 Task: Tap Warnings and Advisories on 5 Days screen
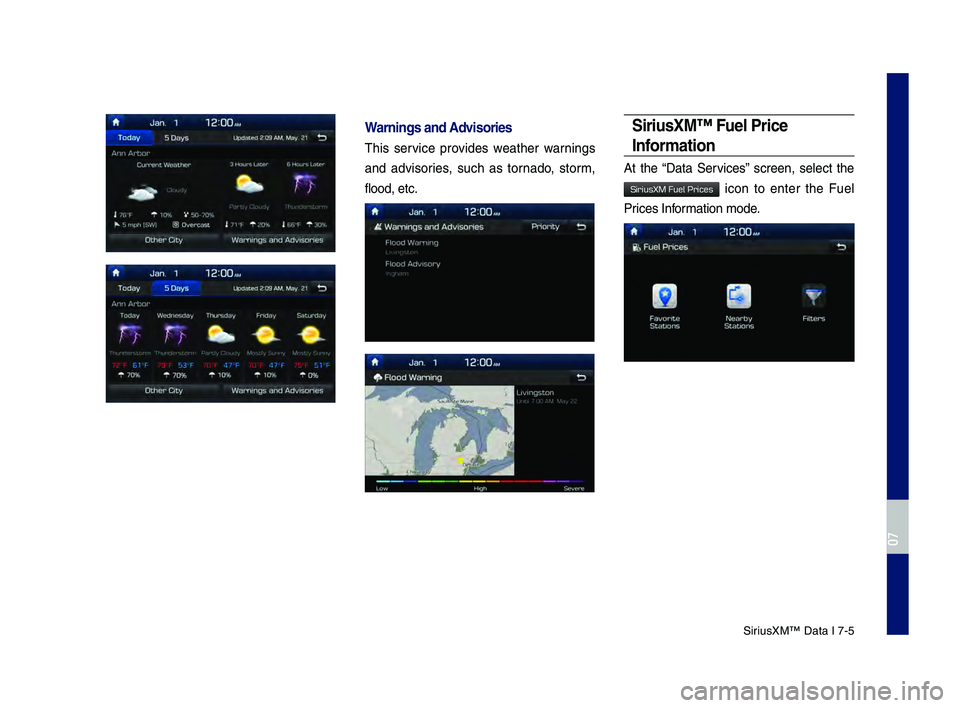(277, 391)
